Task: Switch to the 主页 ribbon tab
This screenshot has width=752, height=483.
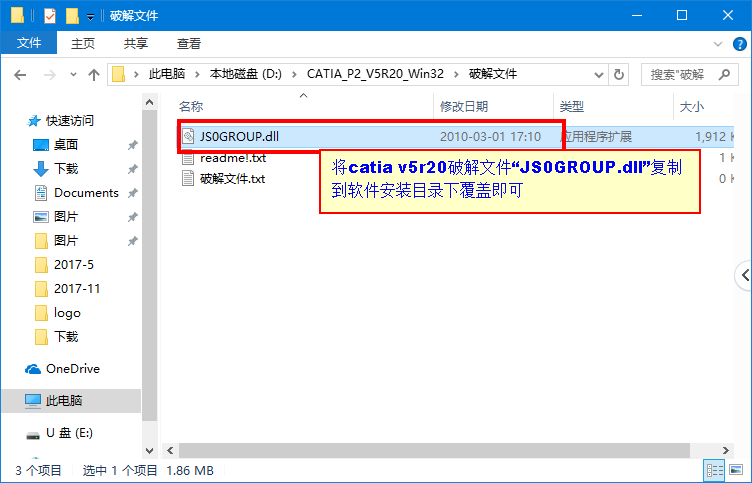Action: click(82, 44)
